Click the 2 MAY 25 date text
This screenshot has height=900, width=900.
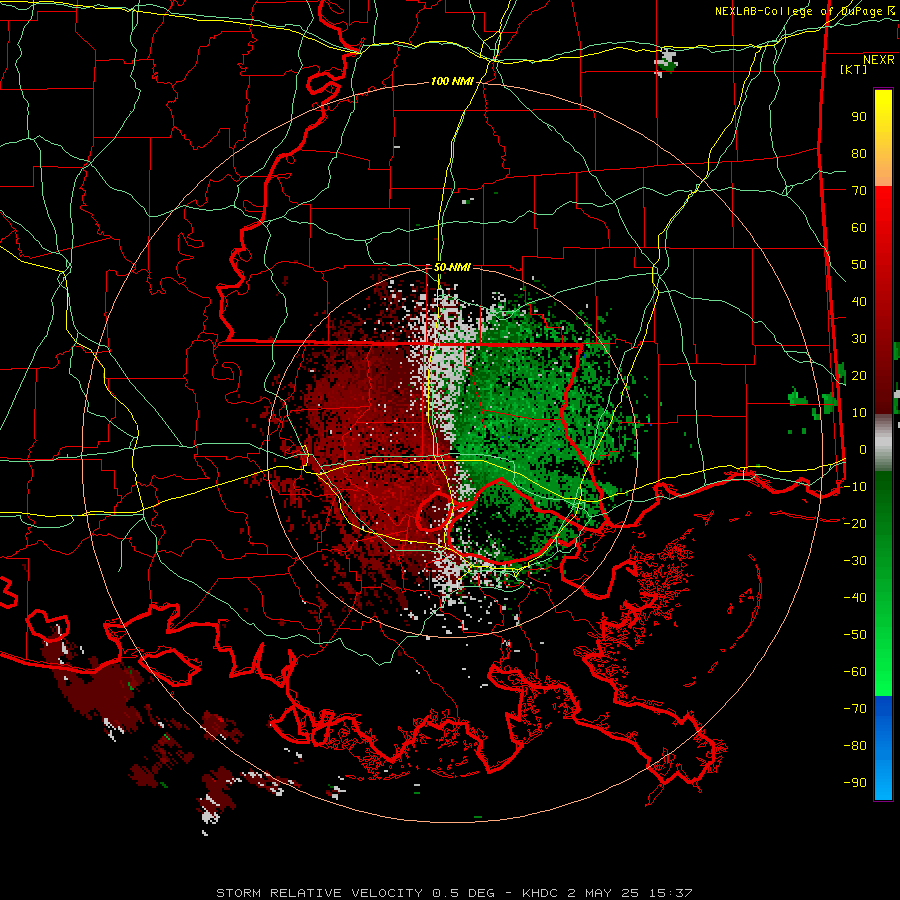[x=603, y=893]
